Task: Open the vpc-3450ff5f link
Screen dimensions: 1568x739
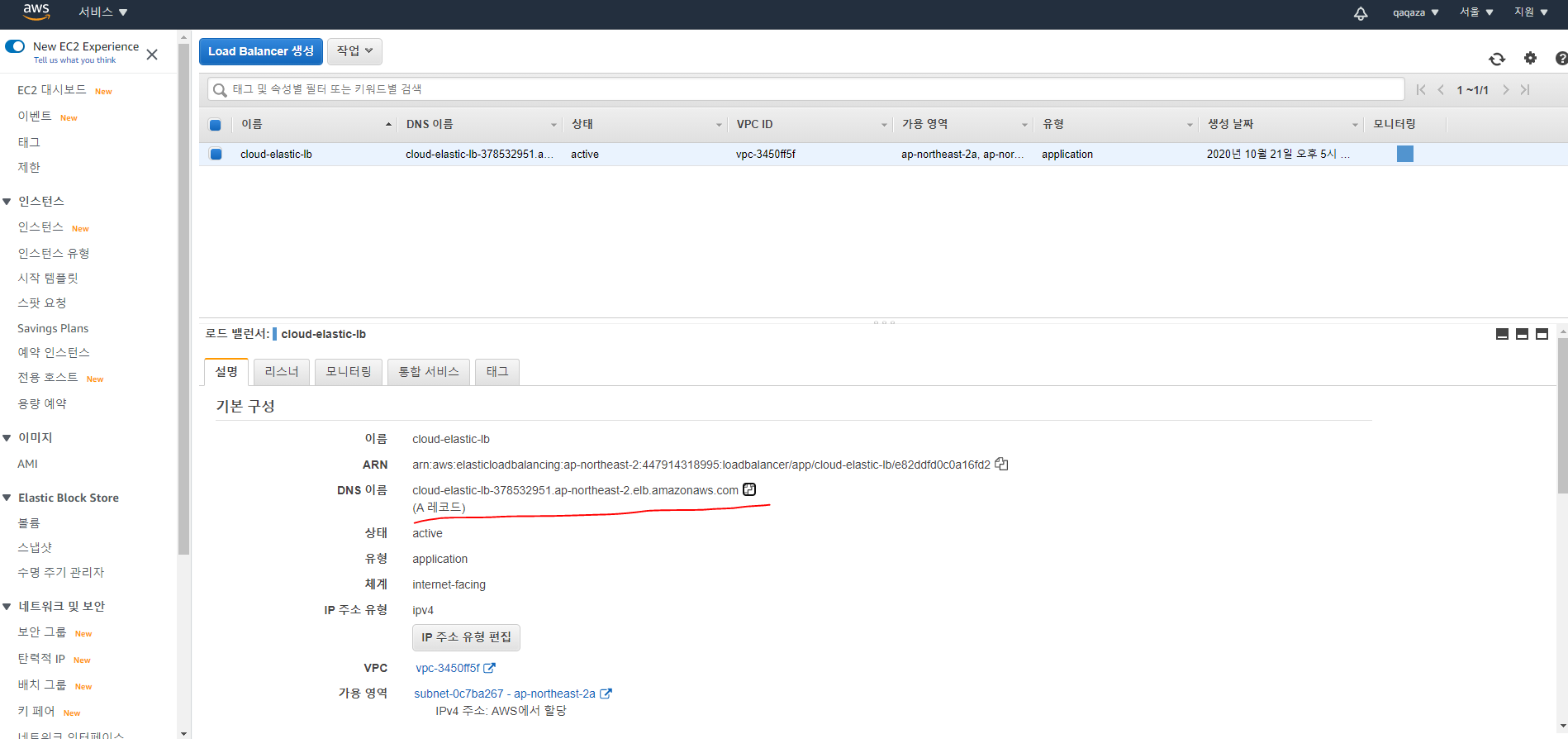Action: (x=447, y=668)
